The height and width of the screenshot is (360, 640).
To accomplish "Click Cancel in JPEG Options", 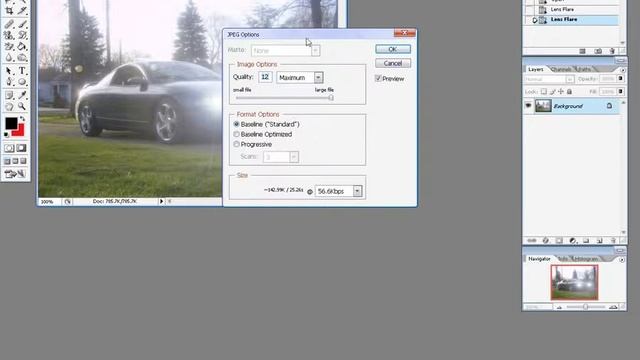I will pos(393,63).
